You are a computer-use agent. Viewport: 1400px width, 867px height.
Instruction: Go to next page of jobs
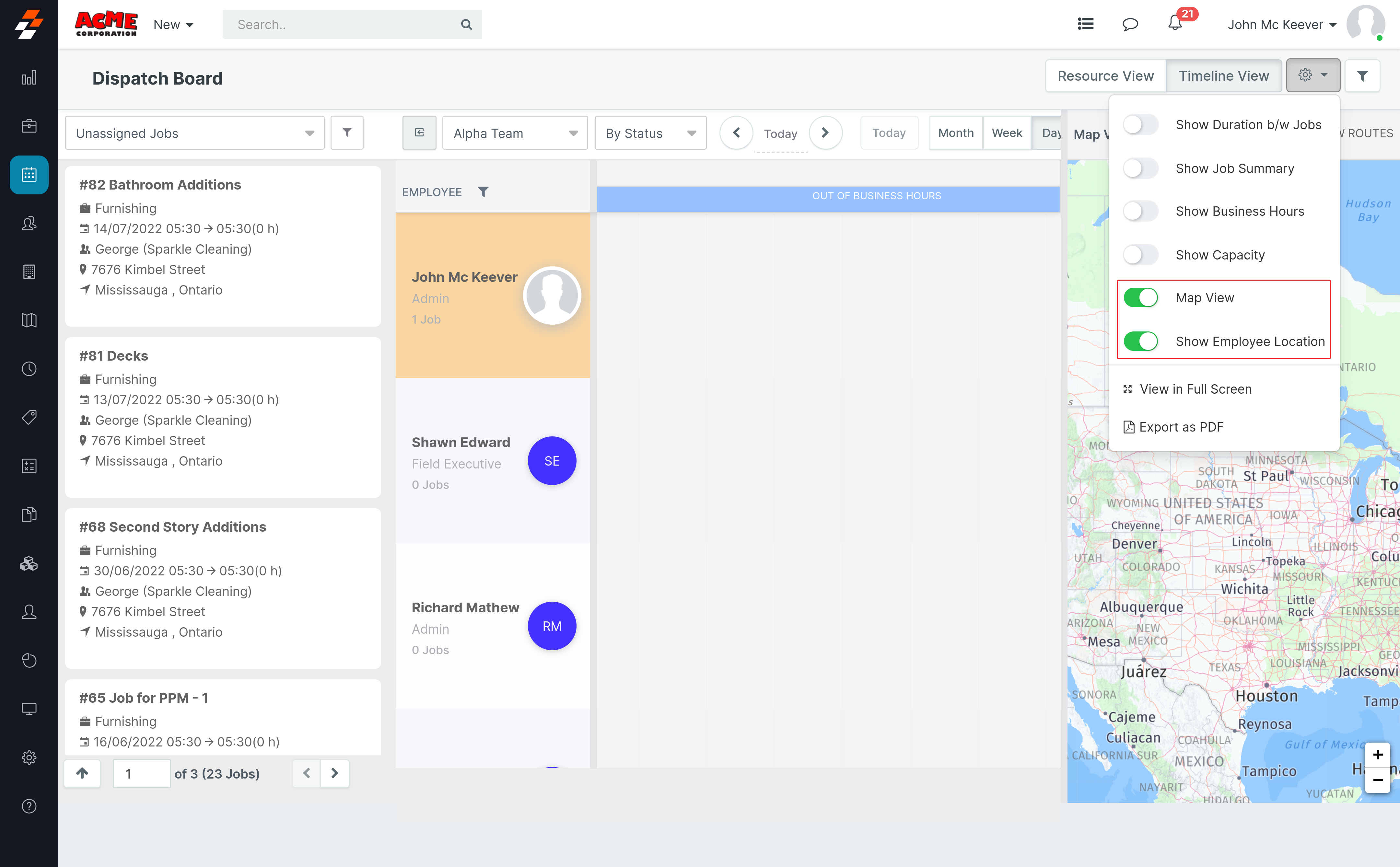(x=335, y=774)
